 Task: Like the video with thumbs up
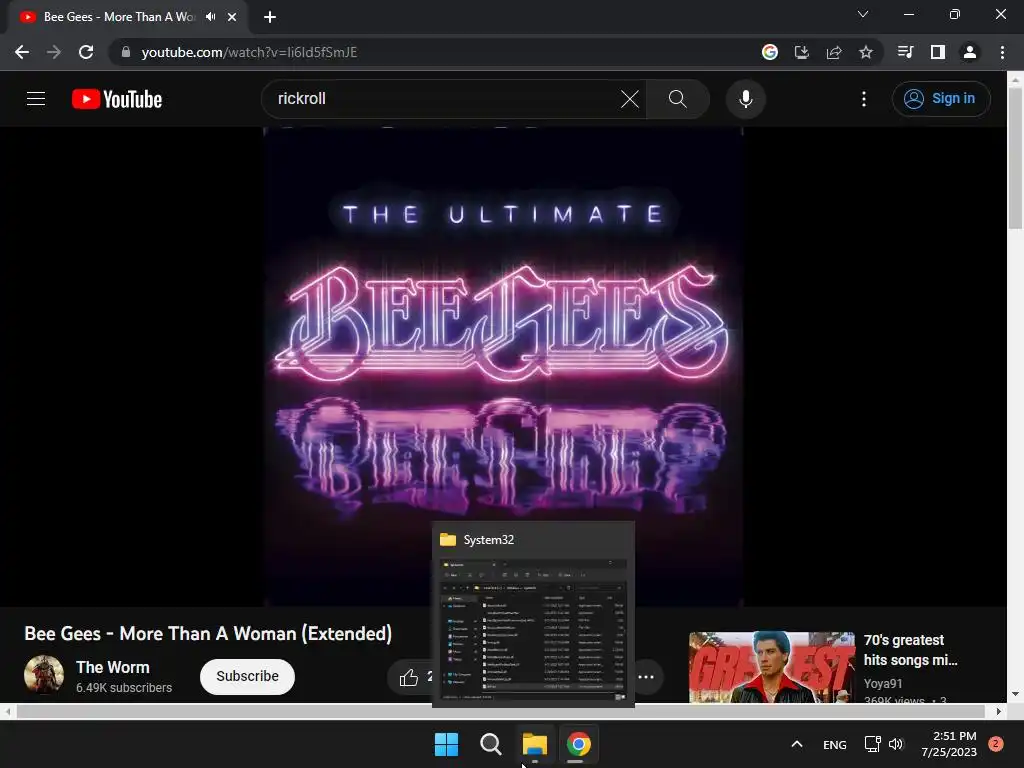tap(409, 678)
